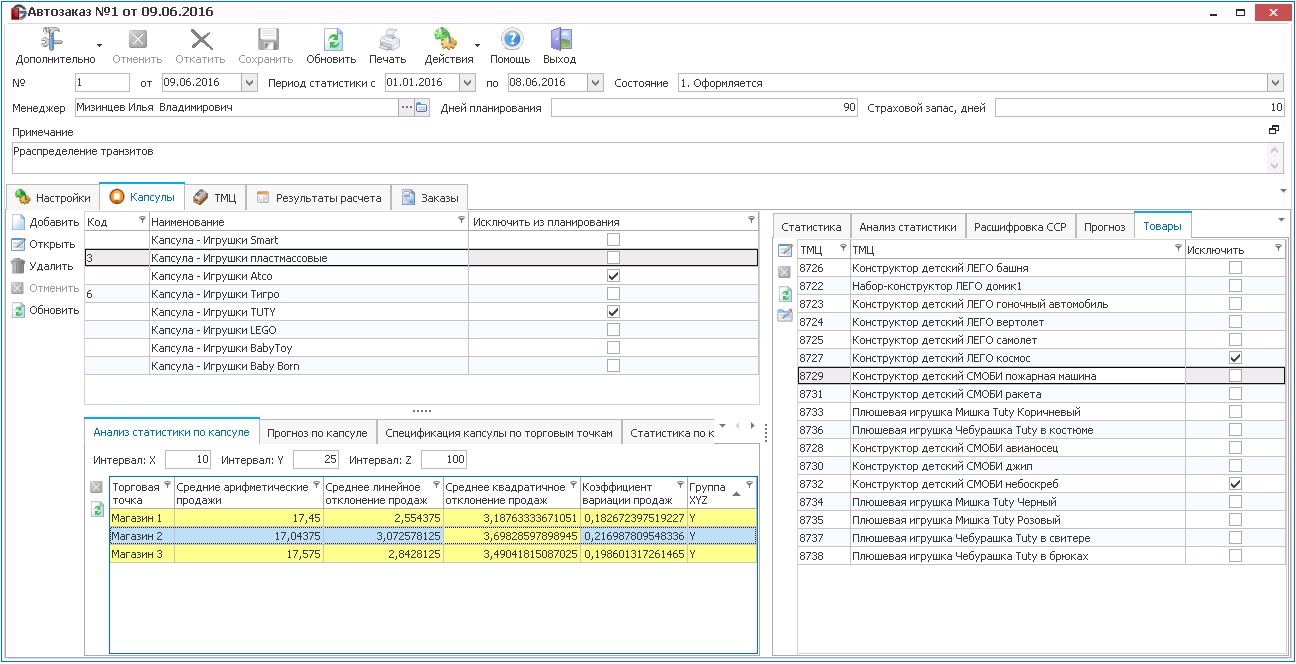The image size is (1296, 664).
Task: Open the Заказы tab
Action: (429, 198)
